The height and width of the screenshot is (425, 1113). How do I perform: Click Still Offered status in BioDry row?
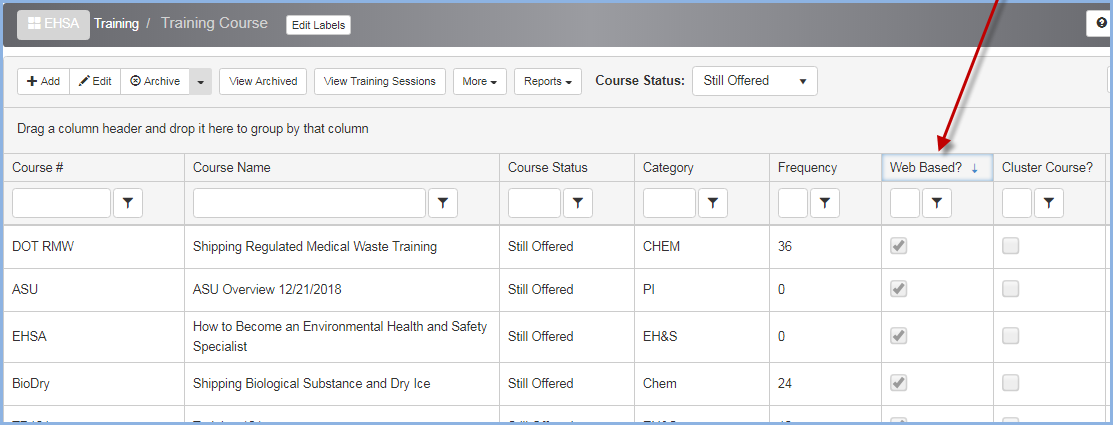click(541, 384)
